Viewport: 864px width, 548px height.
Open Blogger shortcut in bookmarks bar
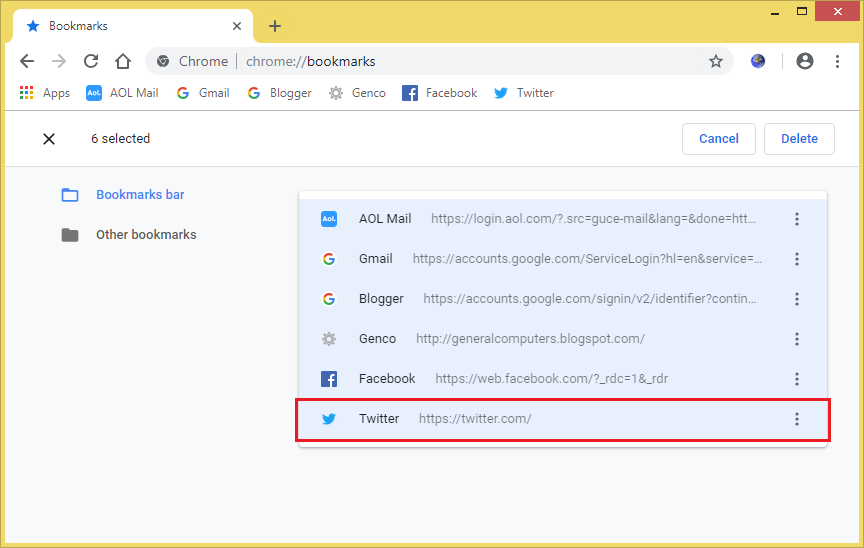coord(279,93)
